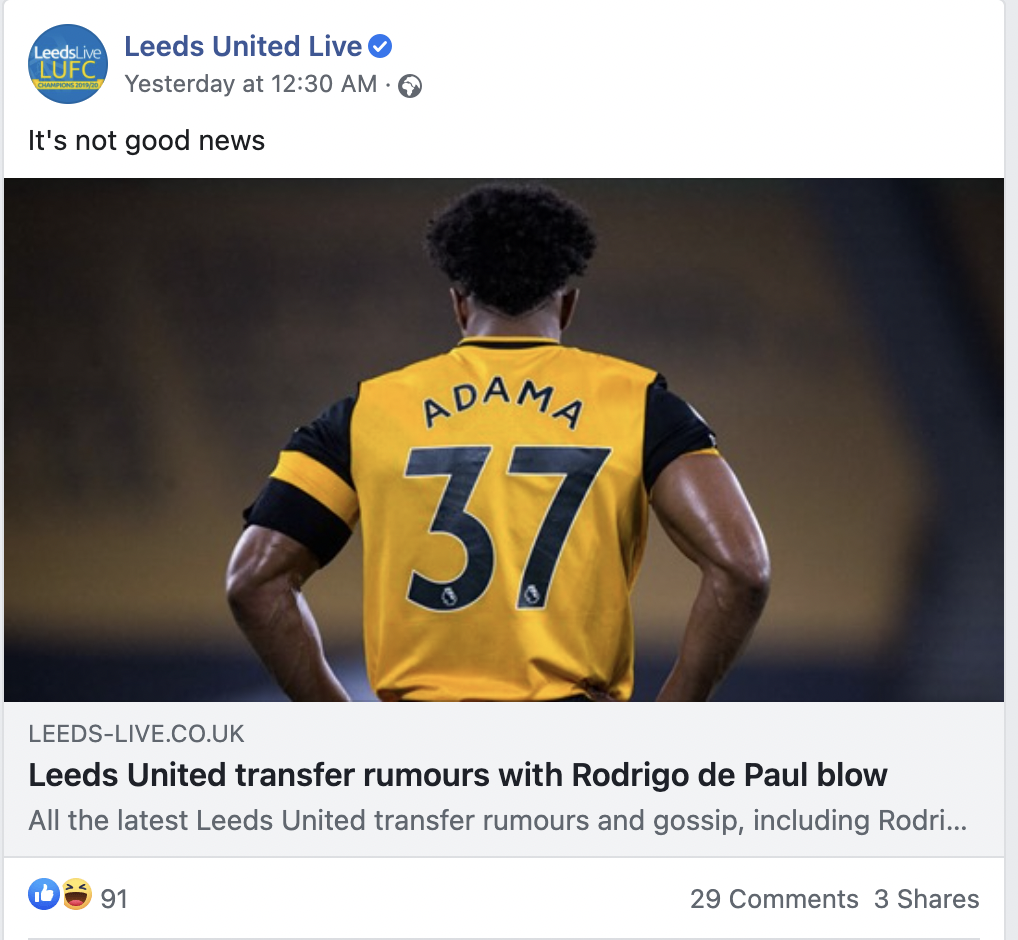This screenshot has width=1018, height=940.
Task: Click the Leeds United Live profile picture
Action: pos(68,64)
